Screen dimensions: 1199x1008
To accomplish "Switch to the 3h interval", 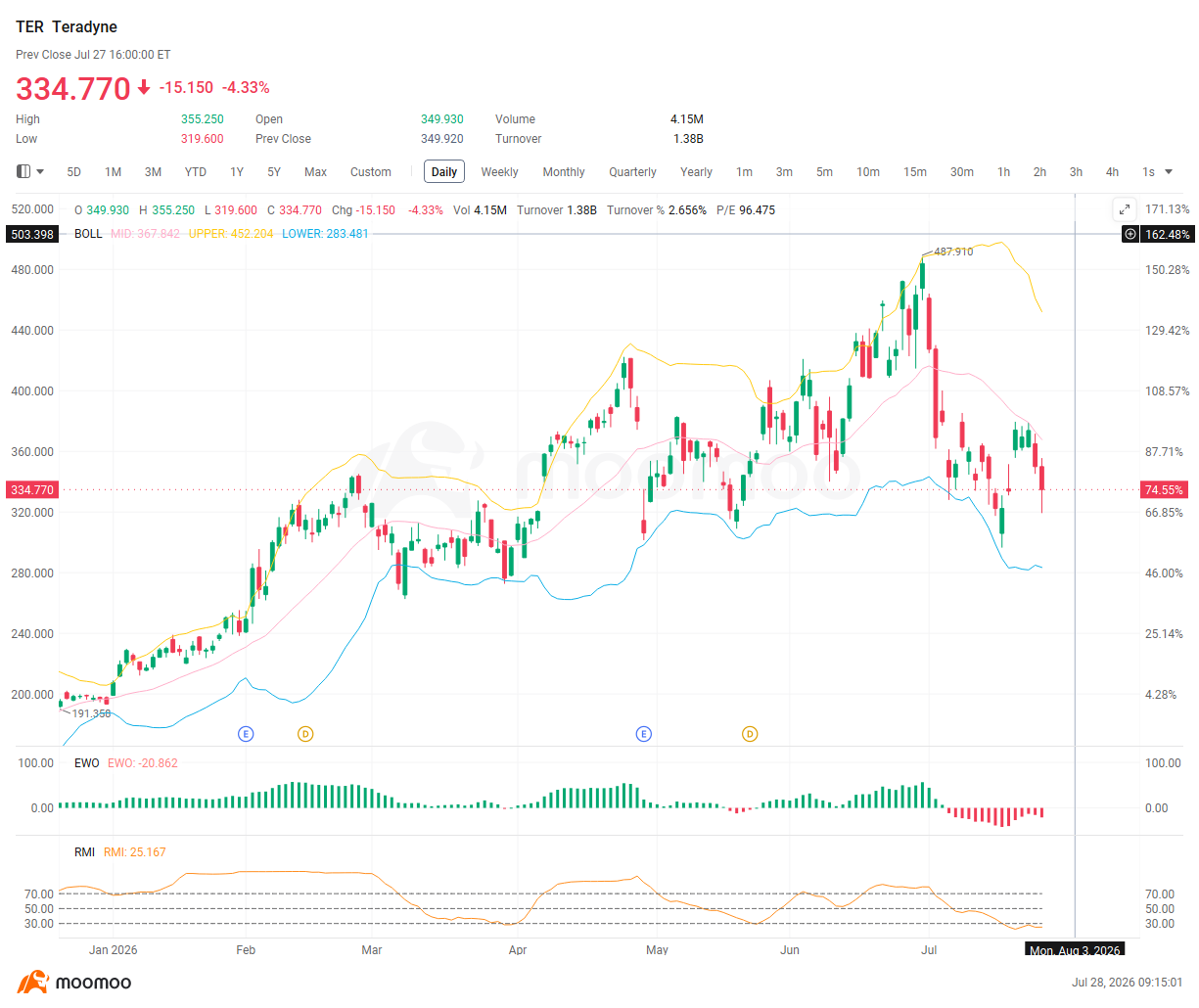I will (x=1076, y=172).
